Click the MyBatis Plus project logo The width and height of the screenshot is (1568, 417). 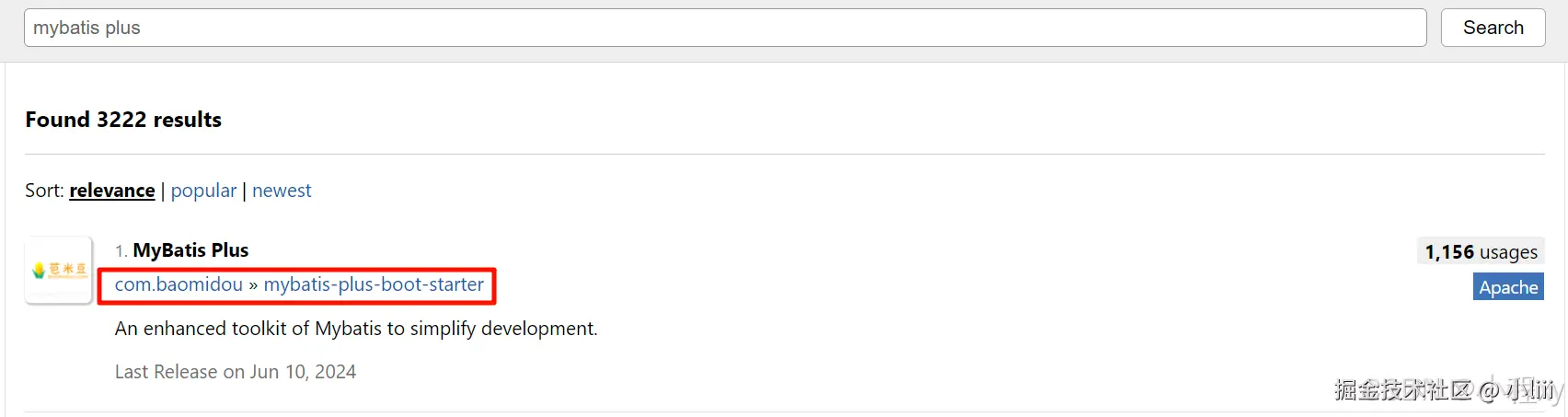pos(59,270)
